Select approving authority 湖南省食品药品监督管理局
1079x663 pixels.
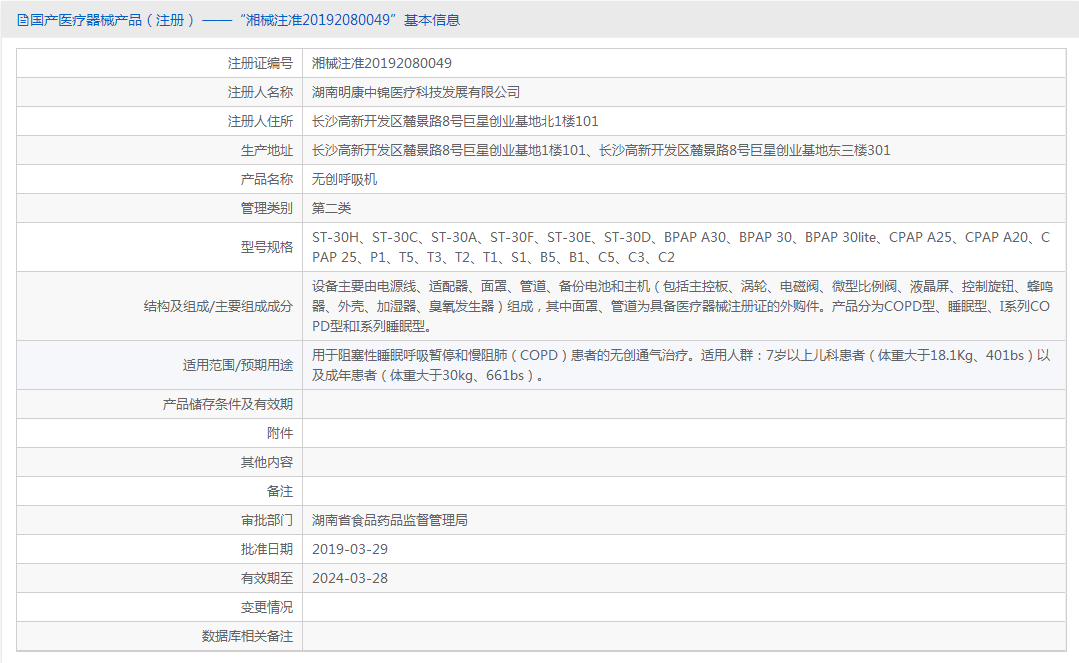390,520
